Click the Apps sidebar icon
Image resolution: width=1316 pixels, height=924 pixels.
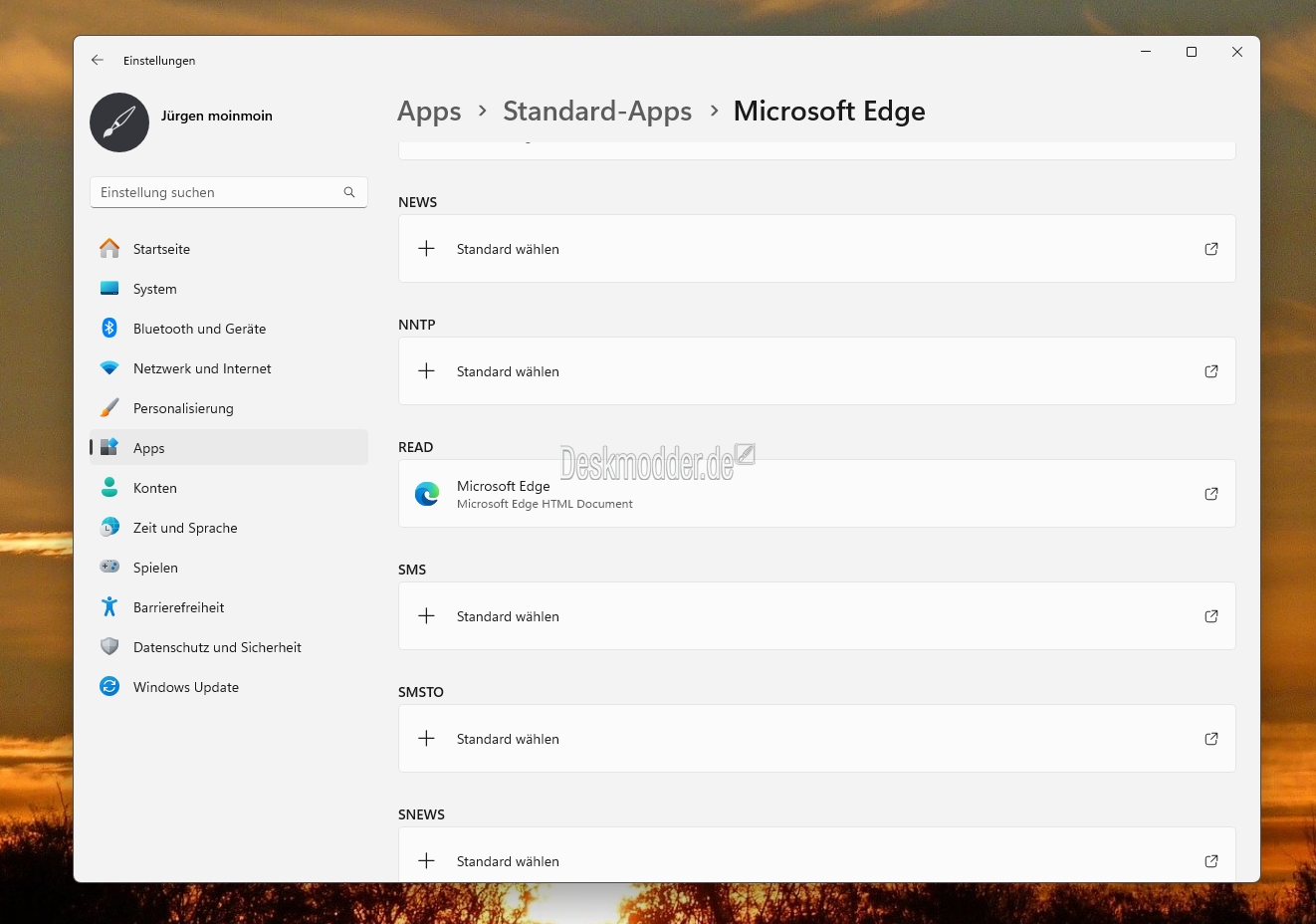point(110,448)
